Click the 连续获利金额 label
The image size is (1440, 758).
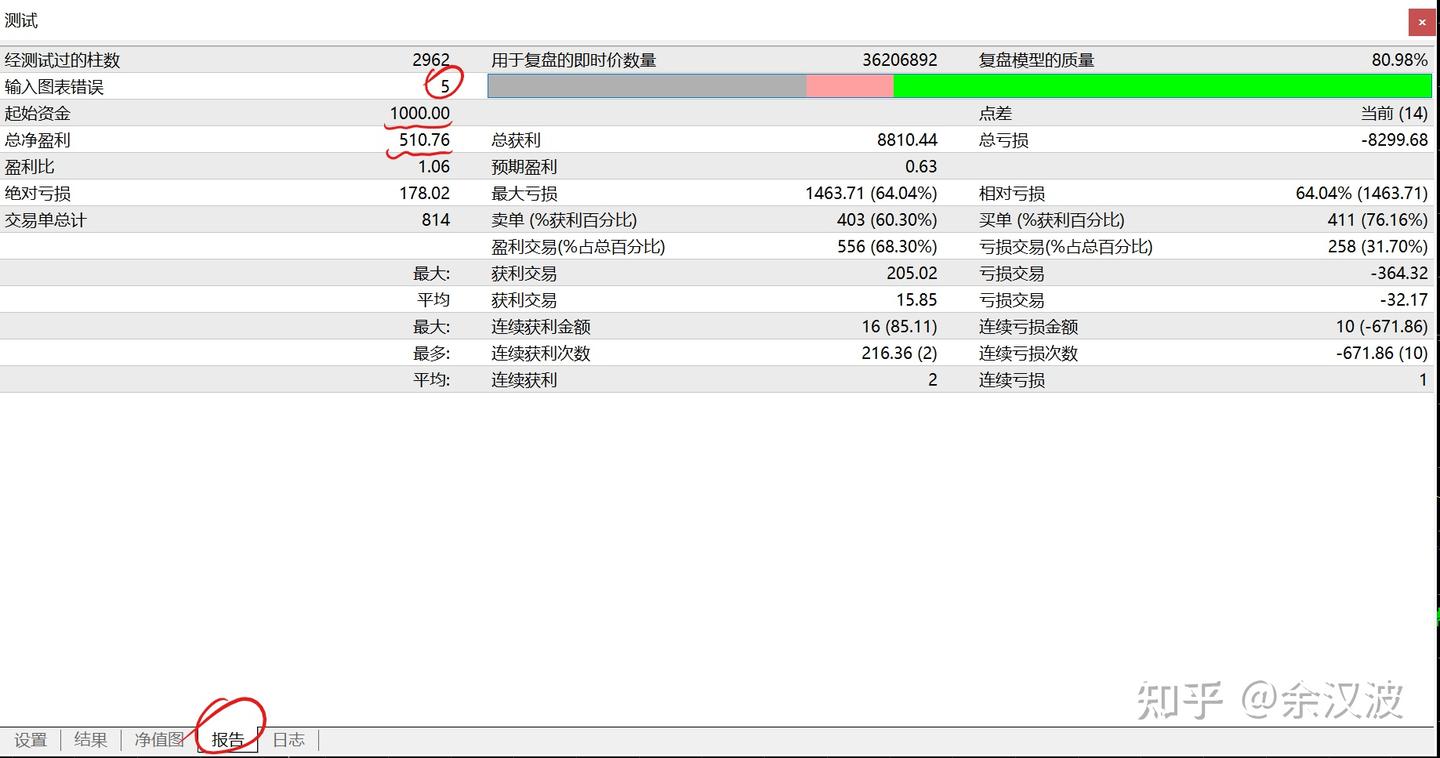tap(541, 327)
